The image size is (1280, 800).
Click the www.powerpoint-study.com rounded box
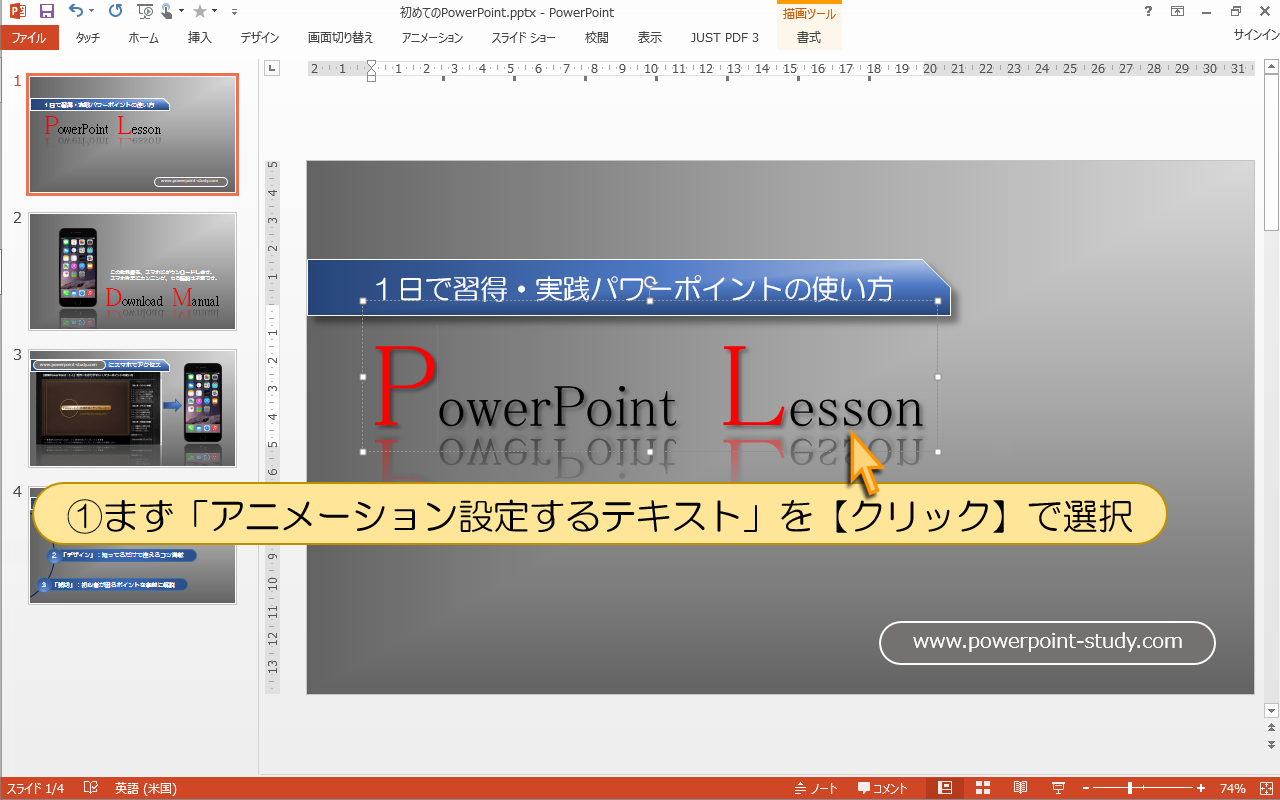(x=1047, y=642)
